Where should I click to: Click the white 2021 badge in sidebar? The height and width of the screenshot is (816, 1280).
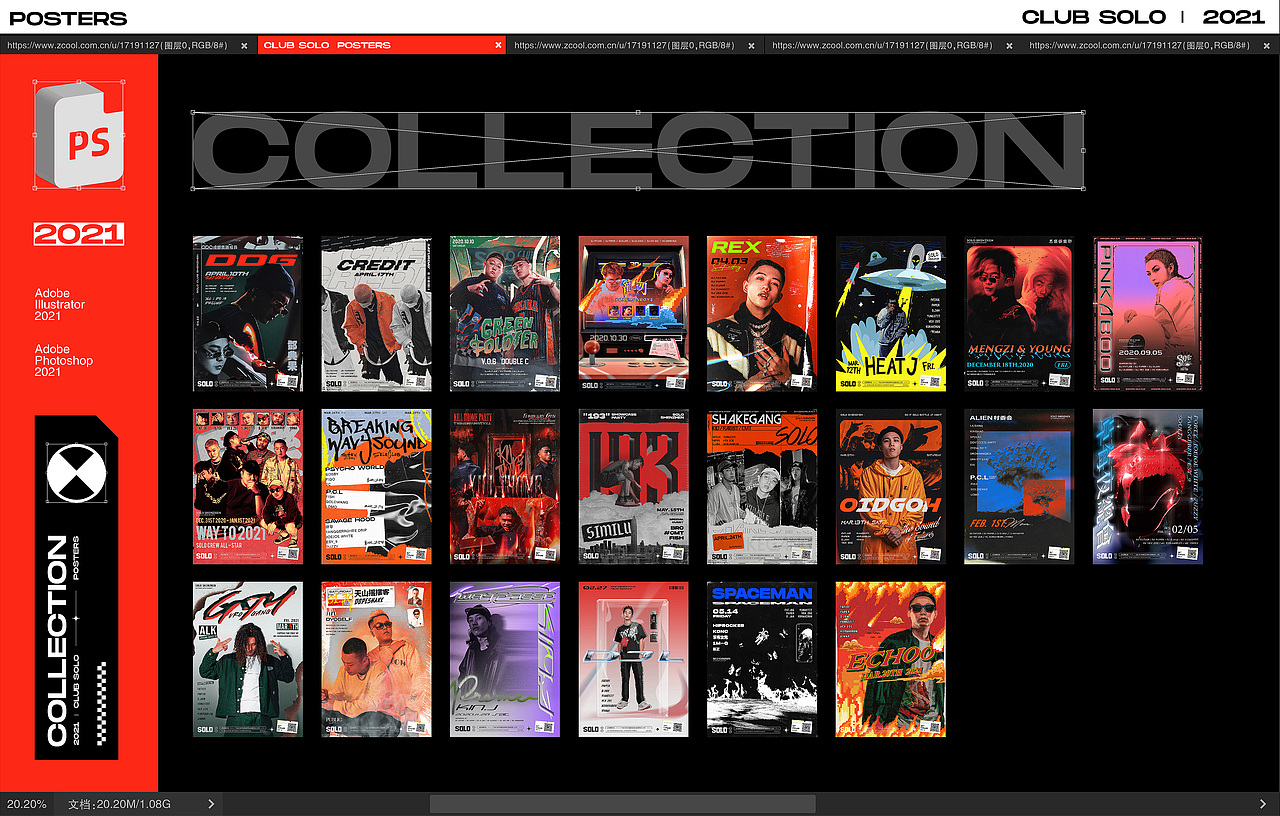click(x=79, y=234)
